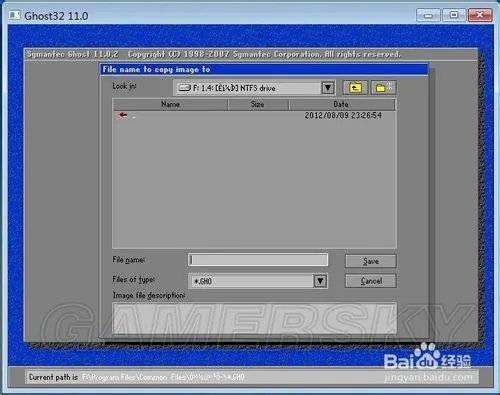Go up one folder level icon
The image size is (500, 395).
[355, 88]
